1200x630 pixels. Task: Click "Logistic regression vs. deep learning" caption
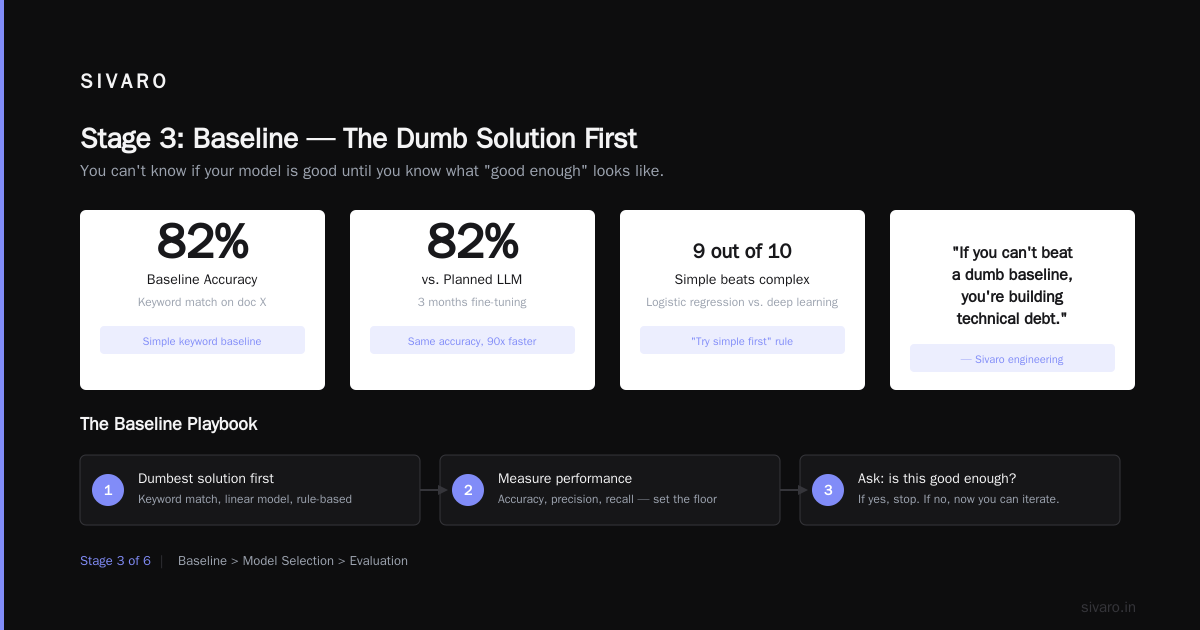742,302
